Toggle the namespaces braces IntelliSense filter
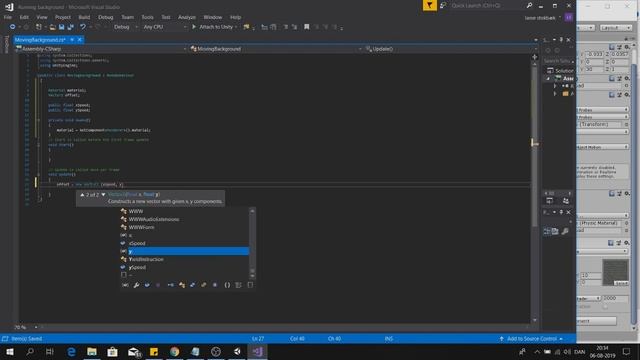The width and height of the screenshot is (640, 360). coord(227,285)
